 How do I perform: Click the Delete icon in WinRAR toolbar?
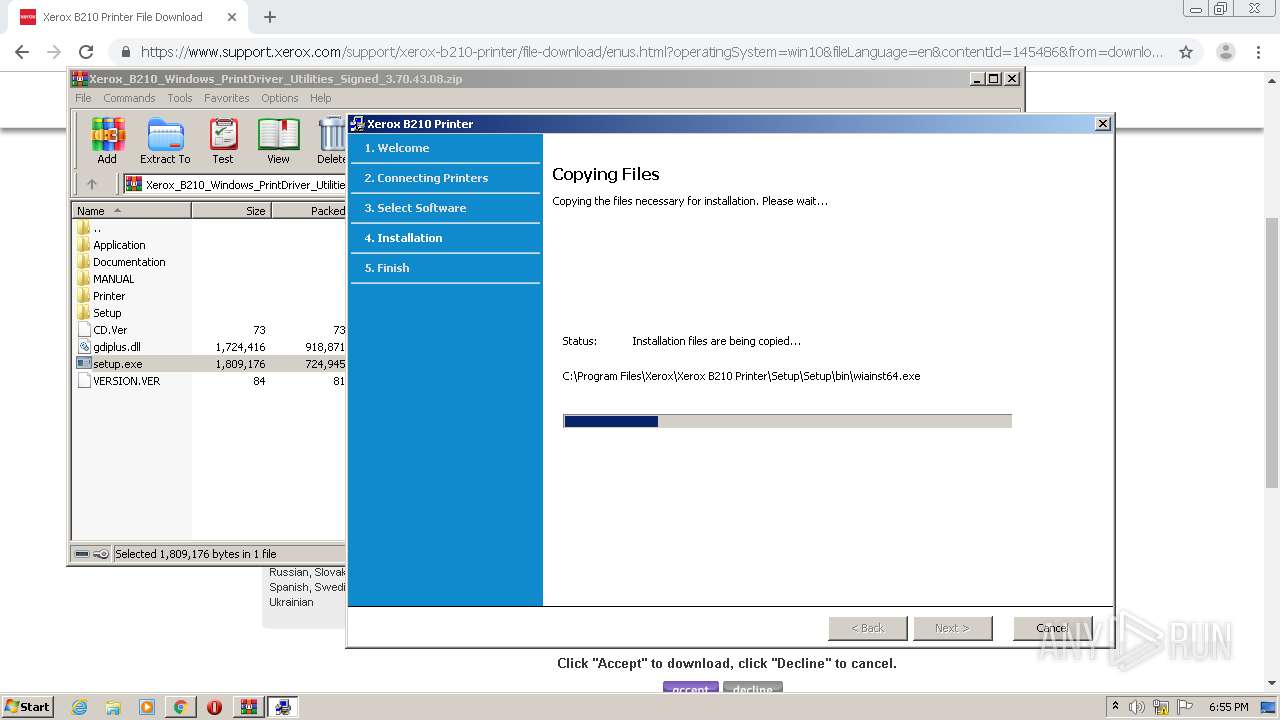(331, 141)
